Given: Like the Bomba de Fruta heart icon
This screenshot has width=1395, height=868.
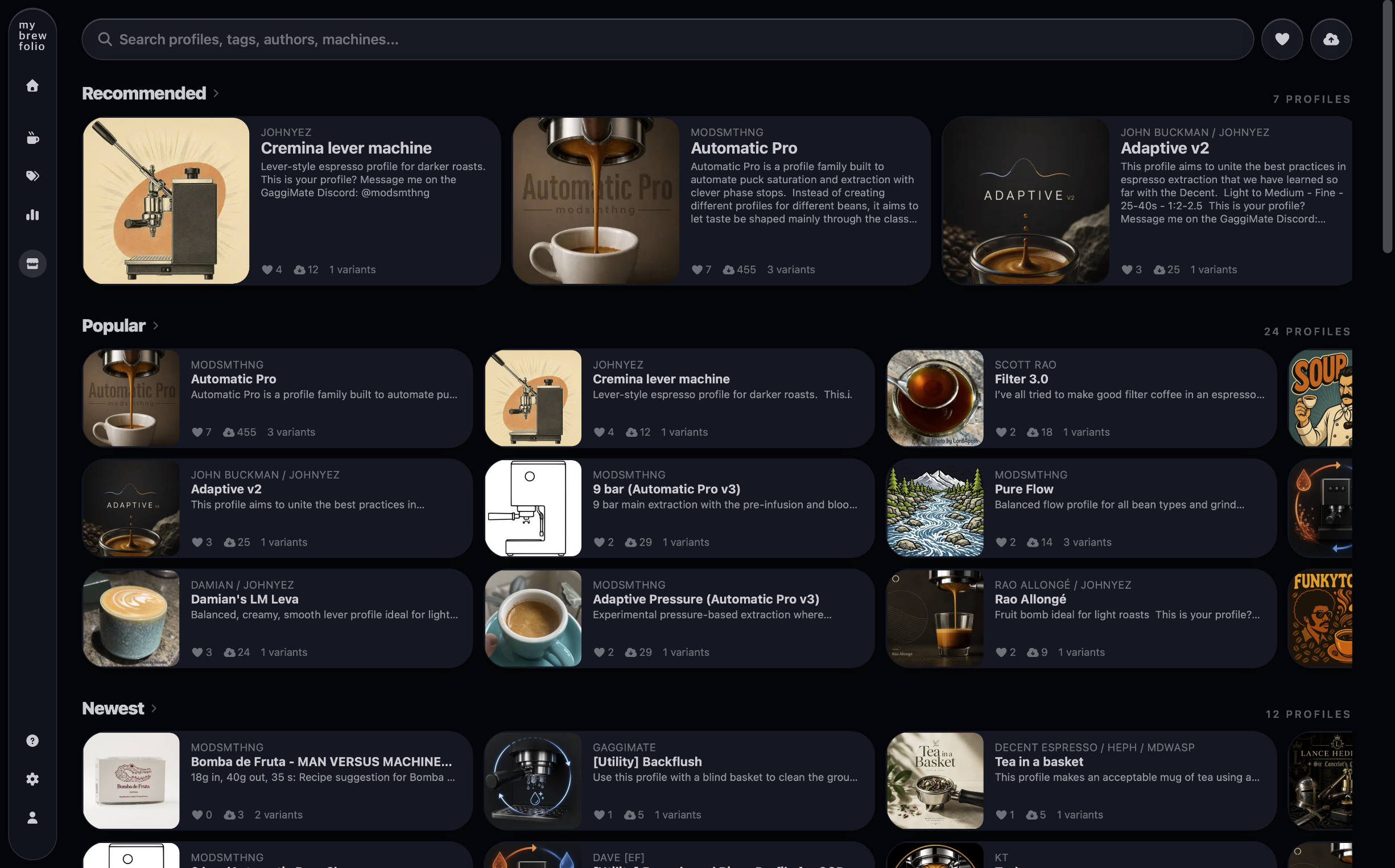Looking at the screenshot, I should 197,815.
